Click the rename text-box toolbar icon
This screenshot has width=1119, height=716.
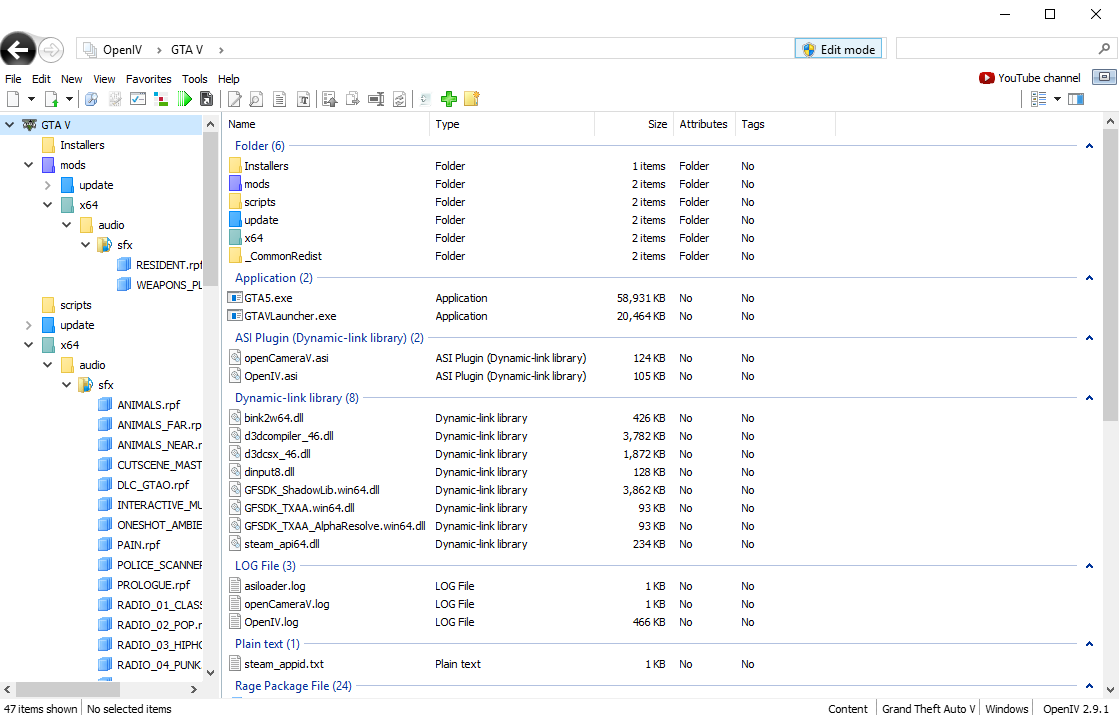click(x=376, y=99)
